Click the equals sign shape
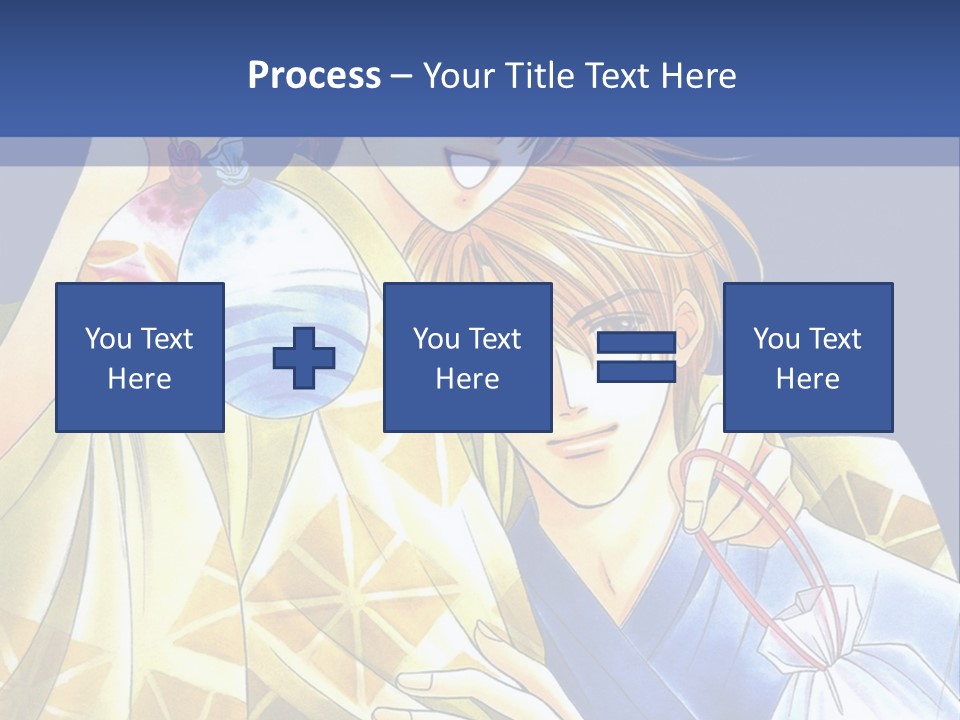This screenshot has width=960, height=720. (x=636, y=358)
